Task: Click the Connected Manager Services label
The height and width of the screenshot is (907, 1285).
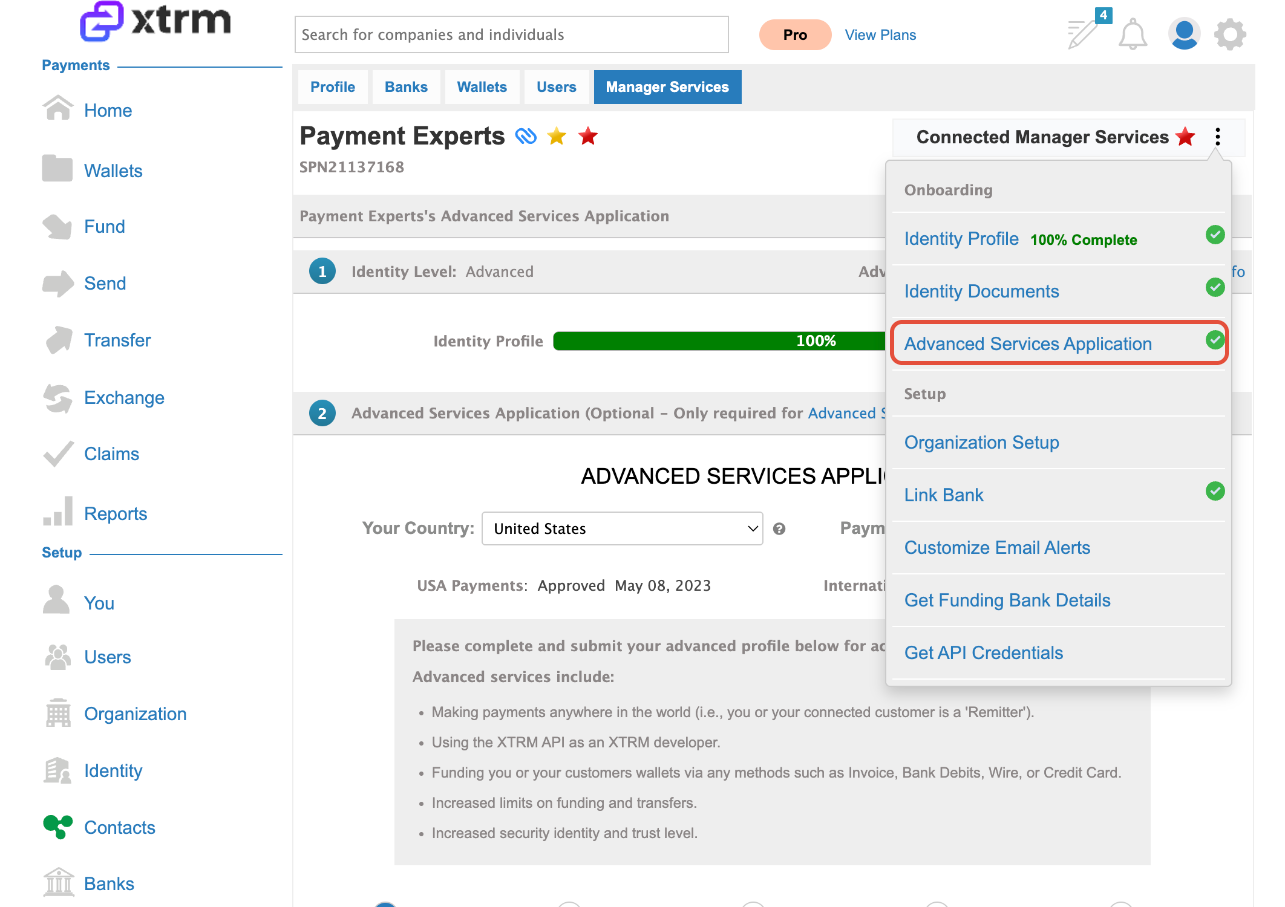Action: [1042, 137]
